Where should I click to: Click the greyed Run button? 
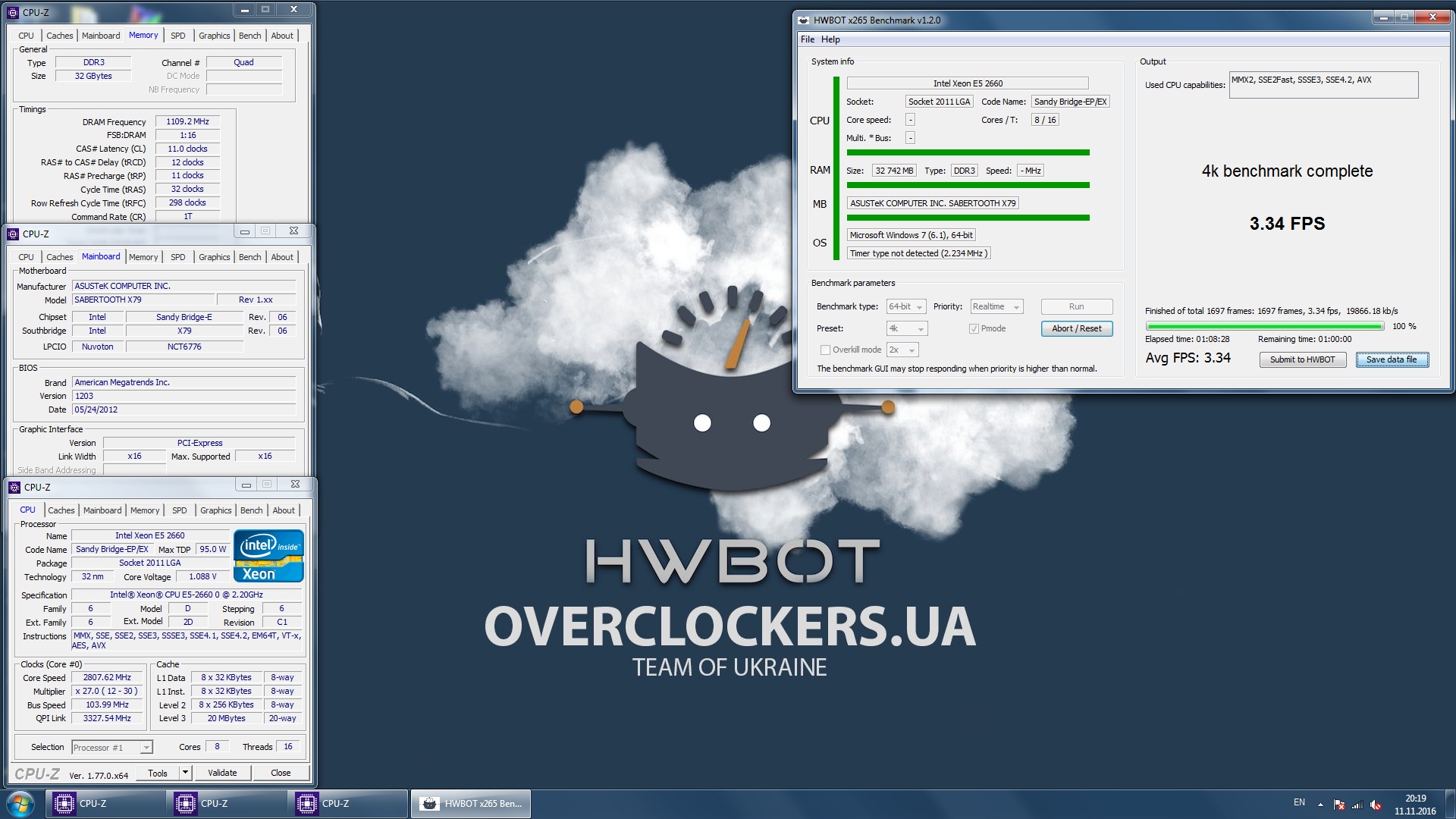(1077, 306)
